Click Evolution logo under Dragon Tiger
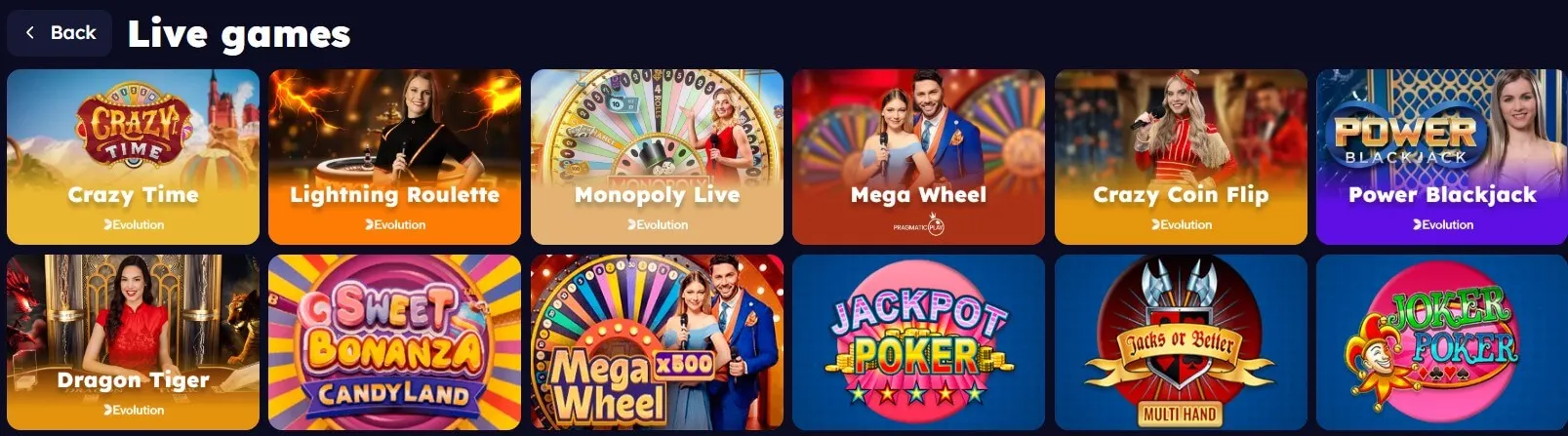The image size is (1568, 436). click(134, 410)
